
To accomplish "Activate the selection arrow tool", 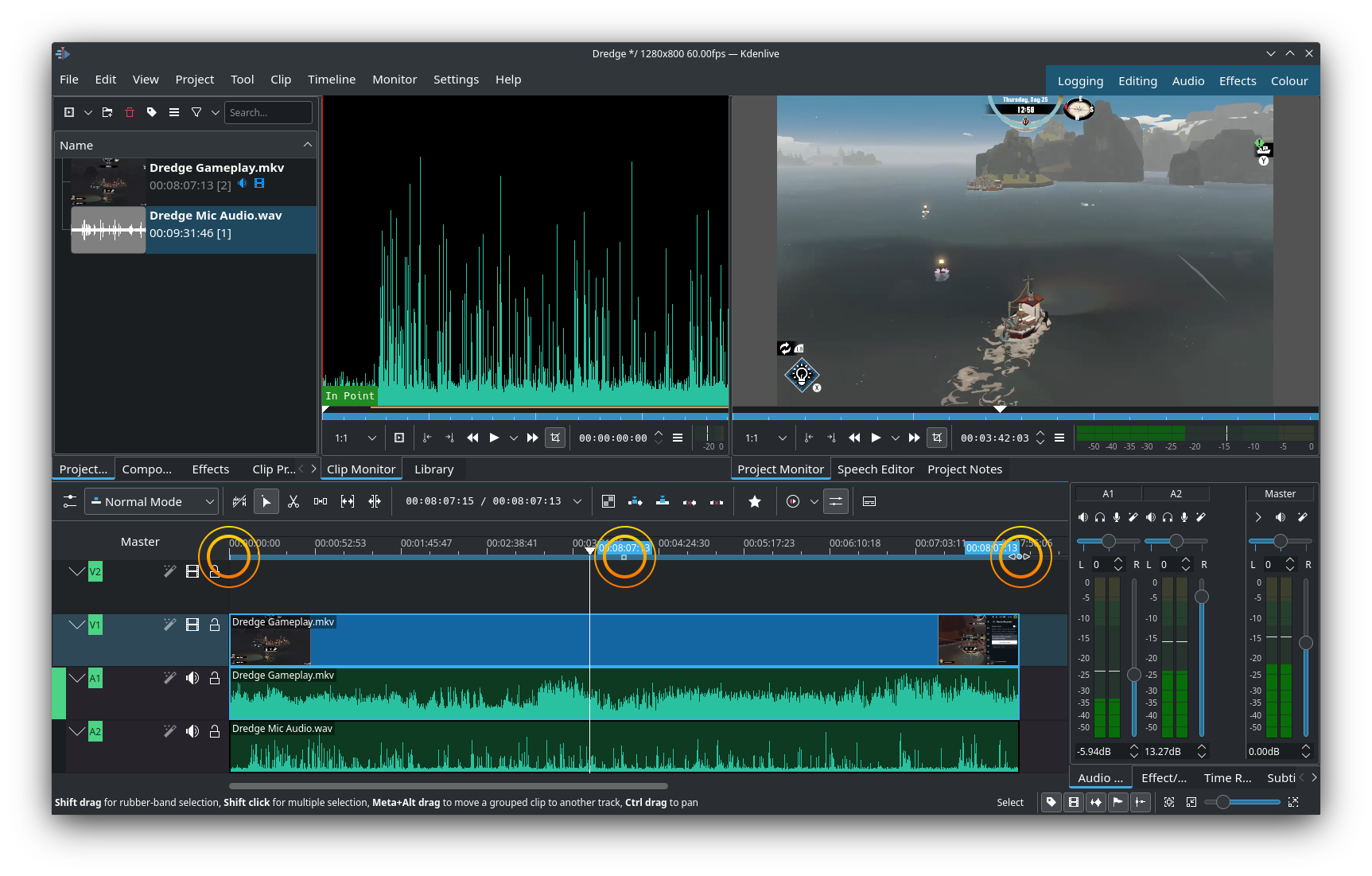I will (x=266, y=501).
